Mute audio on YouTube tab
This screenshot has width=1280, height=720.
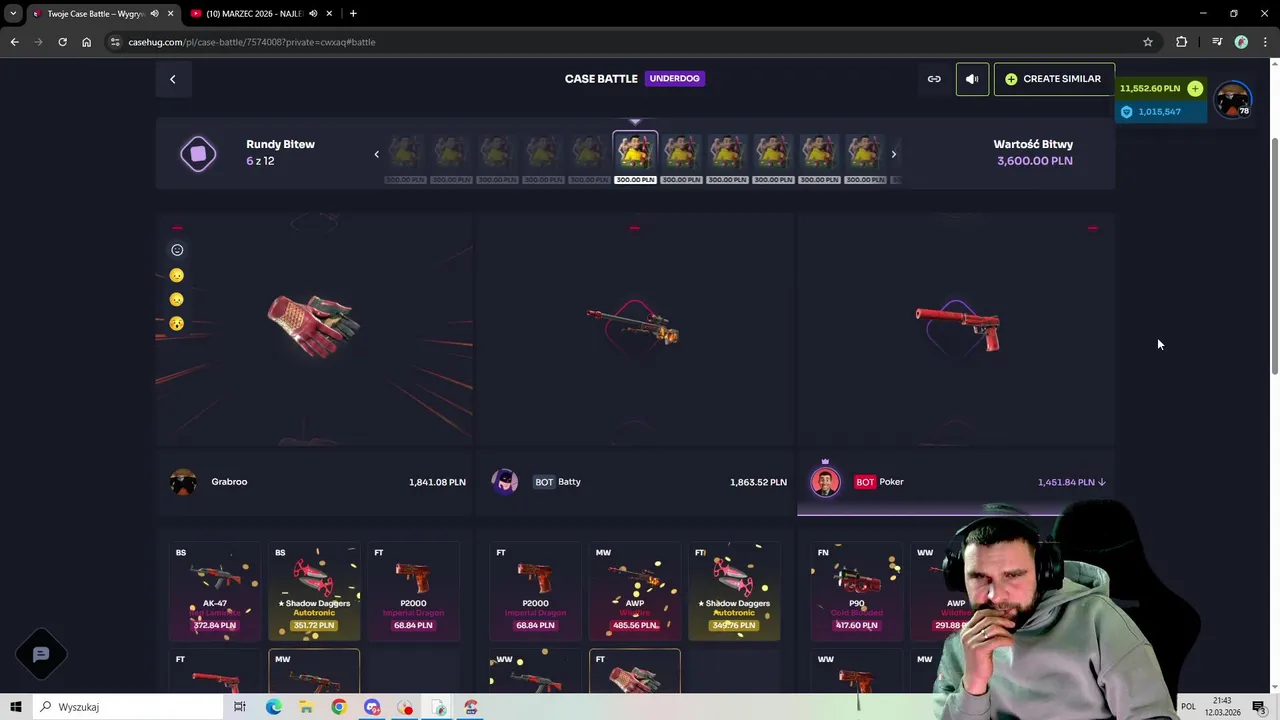click(x=313, y=14)
